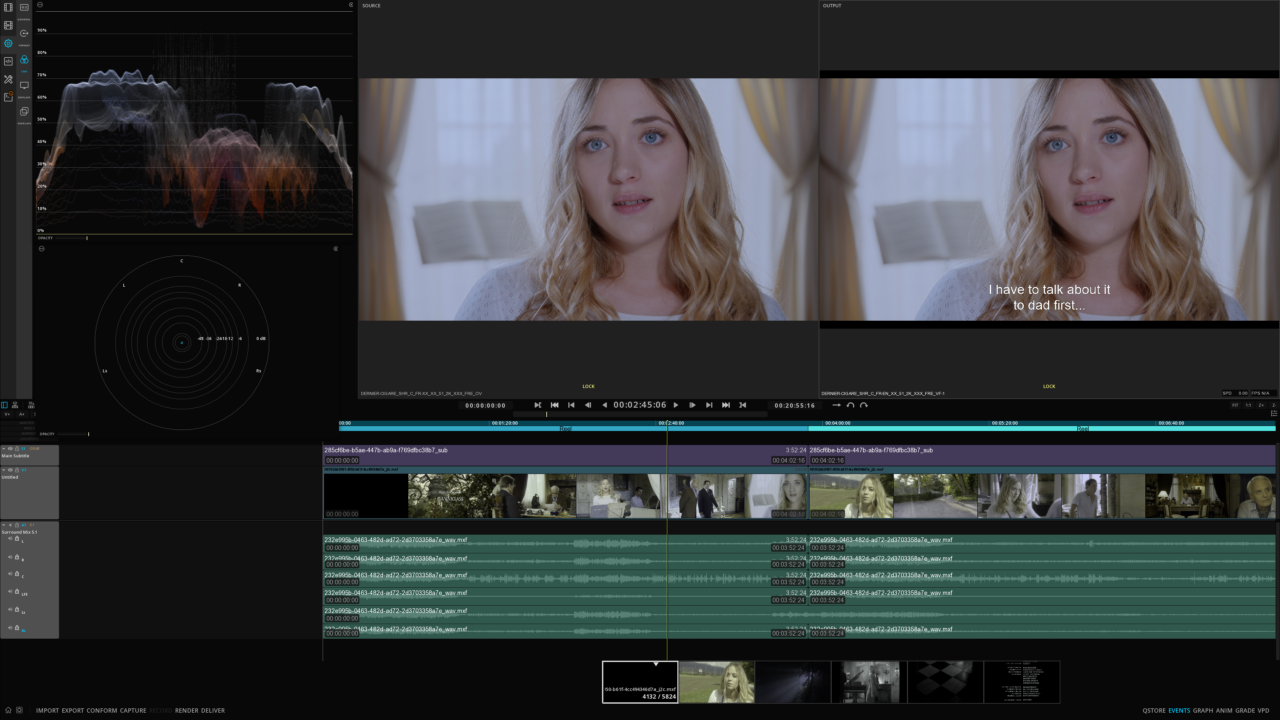This screenshot has height=720, width=1280.
Task: Toggle lock on the LFE audio channel
Action: pyautogui.click(x=17, y=593)
